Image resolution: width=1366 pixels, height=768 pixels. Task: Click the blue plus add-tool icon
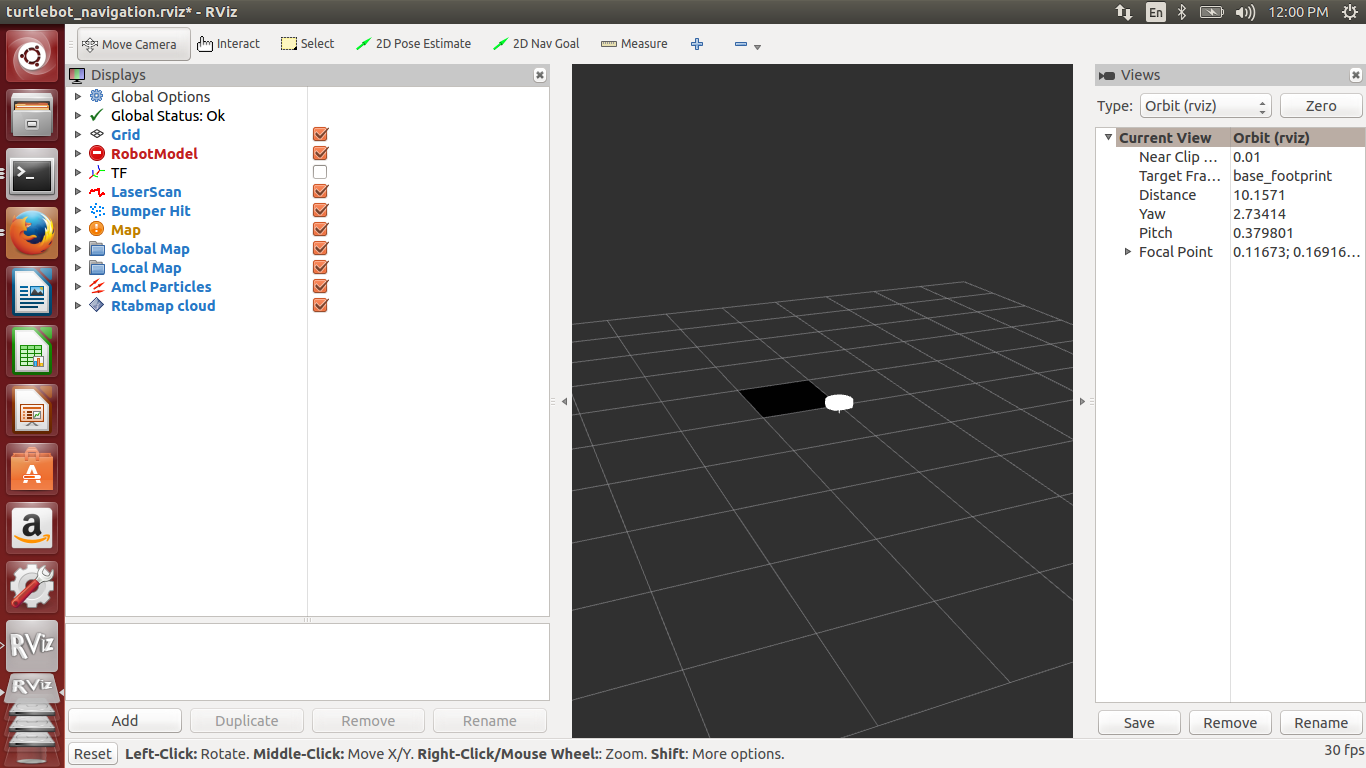coord(697,44)
